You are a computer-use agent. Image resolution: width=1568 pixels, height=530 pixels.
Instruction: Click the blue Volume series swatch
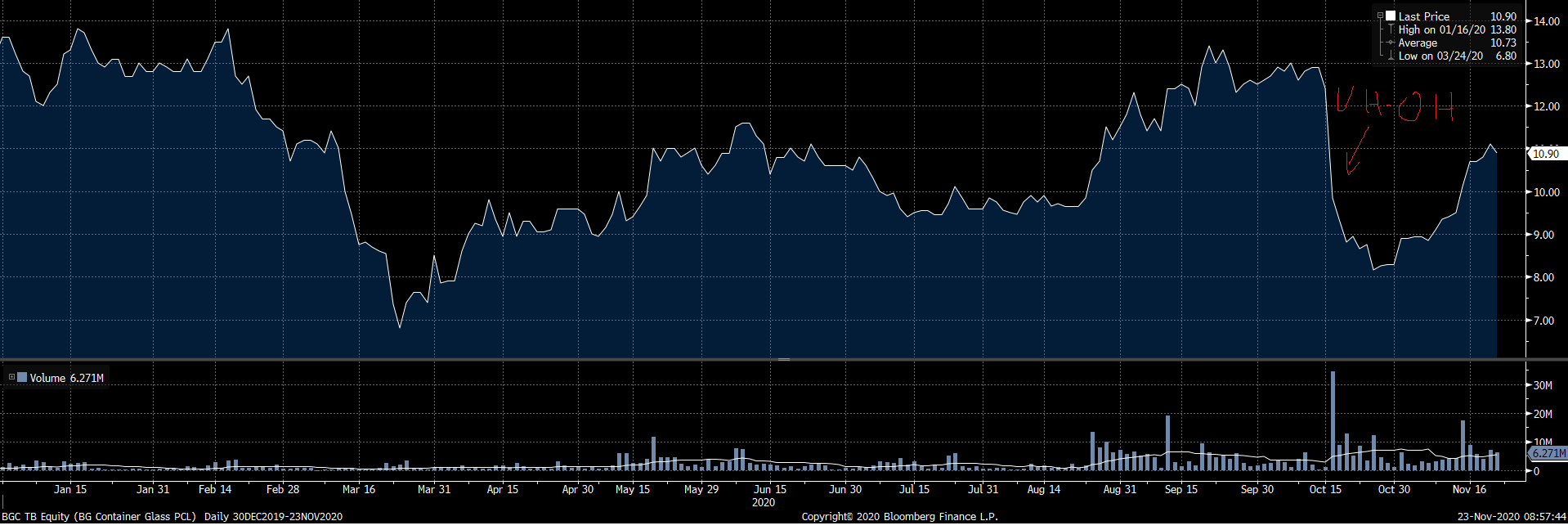22,377
